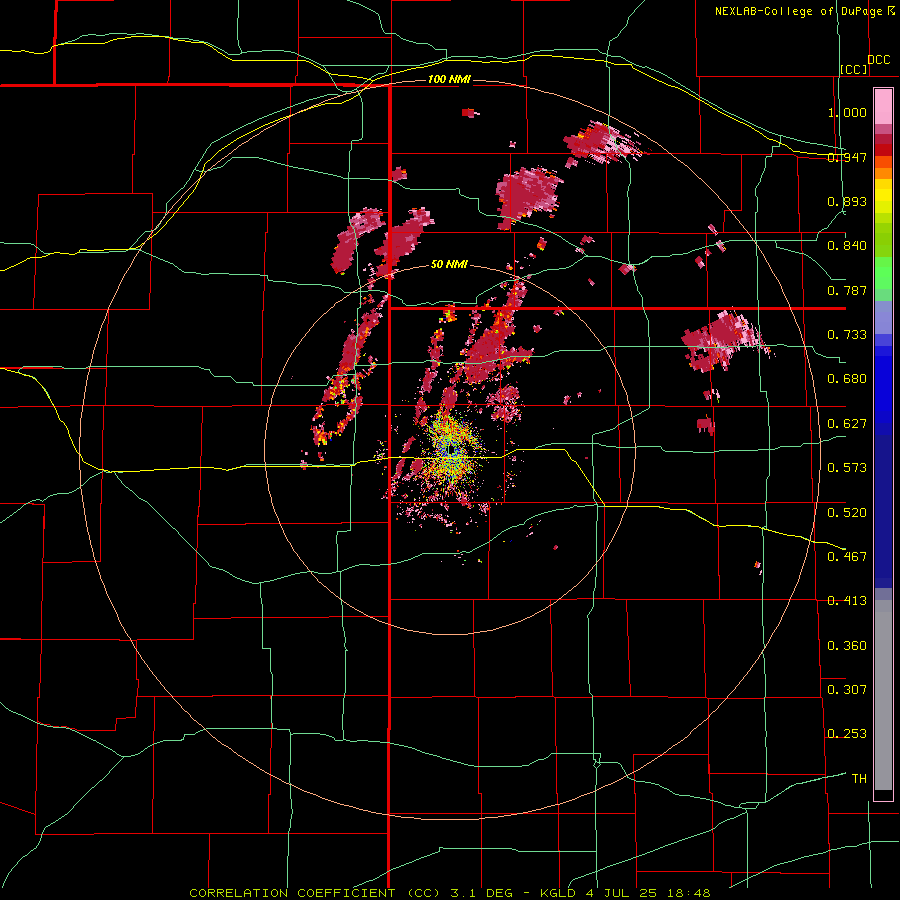The width and height of the screenshot is (900, 900).
Task: Click the DCC label above the color scale
Action: (x=878, y=60)
